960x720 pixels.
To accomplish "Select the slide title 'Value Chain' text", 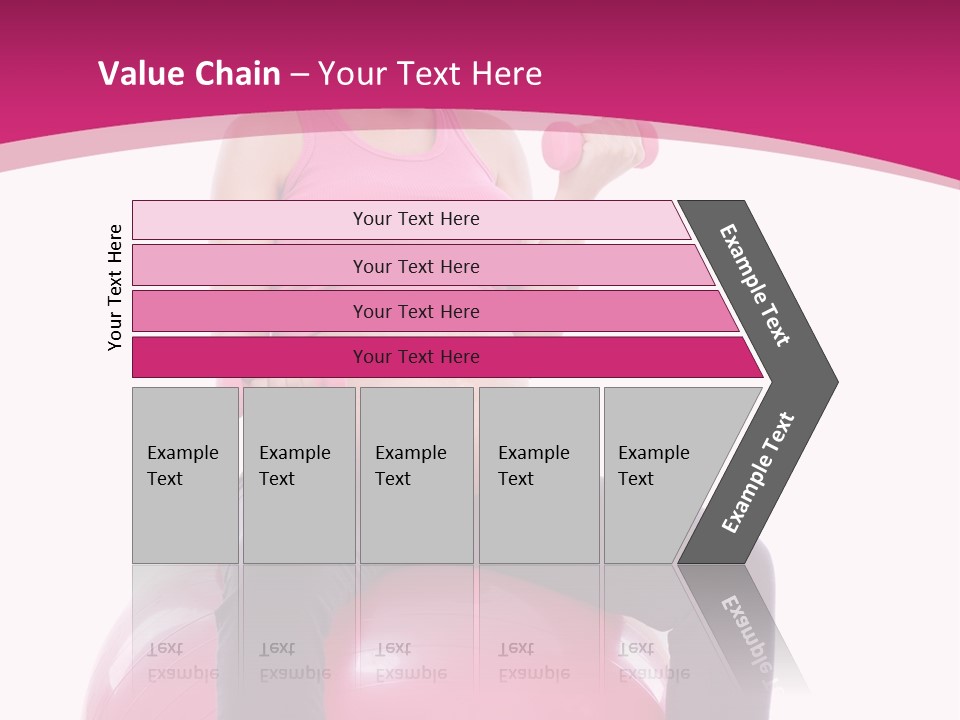I will 189,73.
